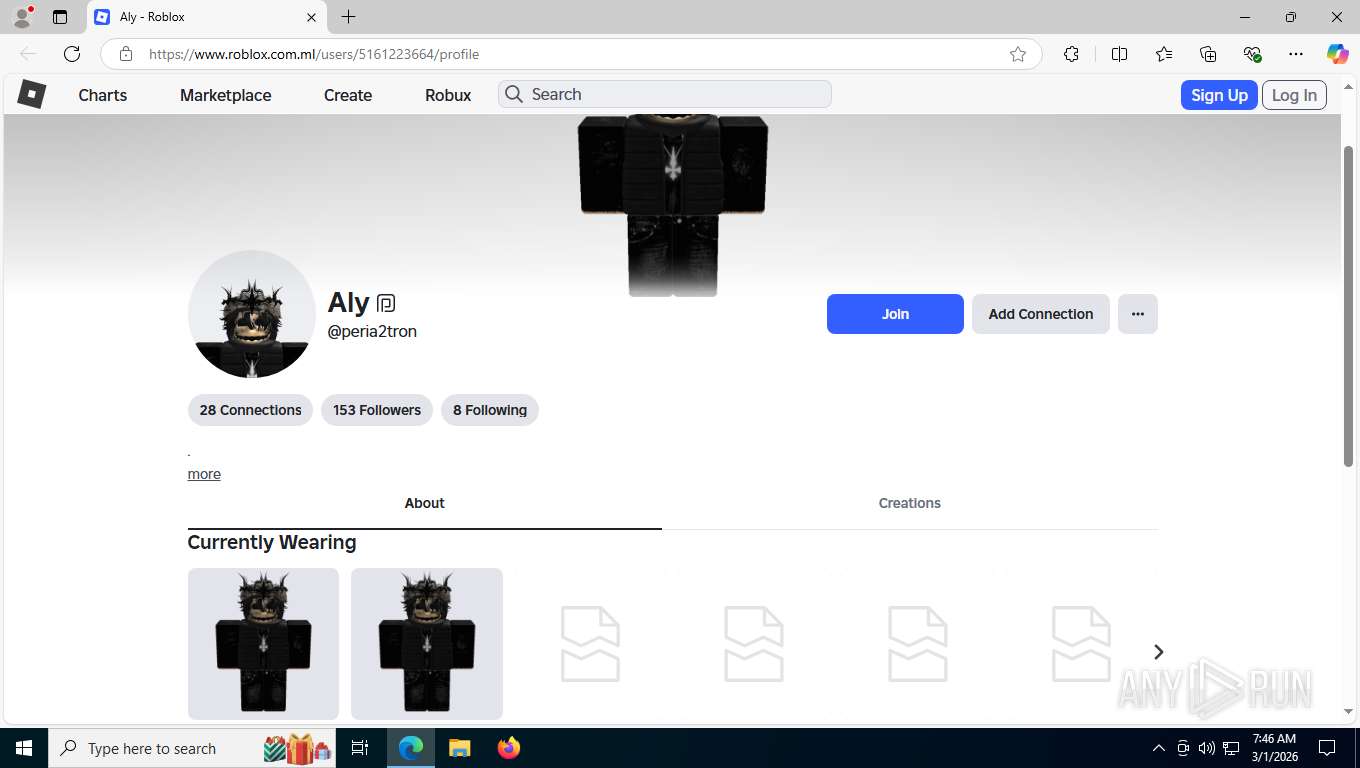Image resolution: width=1360 pixels, height=768 pixels.
Task: Go to the Create page
Action: pyautogui.click(x=348, y=95)
